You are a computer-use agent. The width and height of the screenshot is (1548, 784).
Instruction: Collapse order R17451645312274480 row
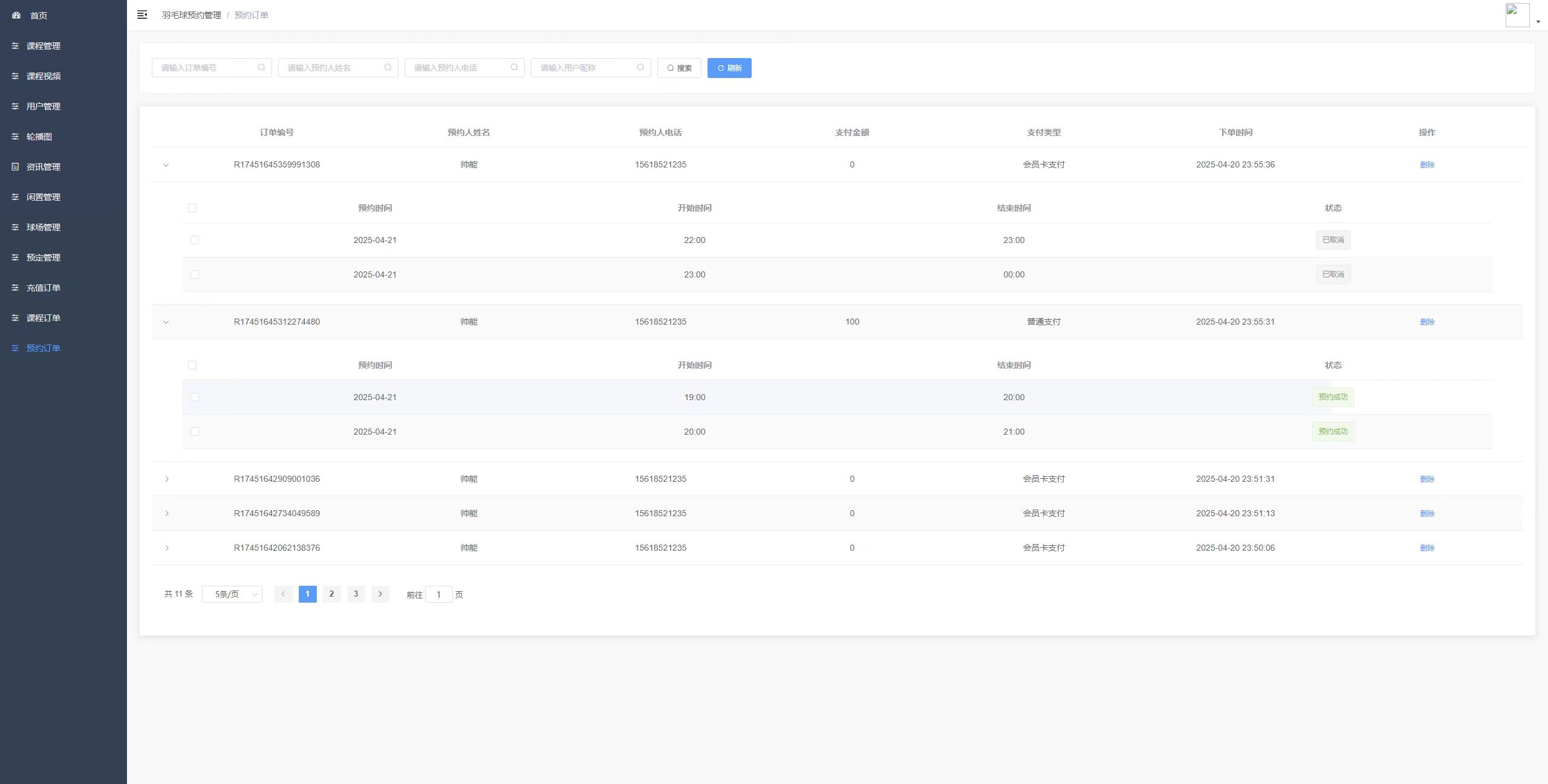point(166,322)
